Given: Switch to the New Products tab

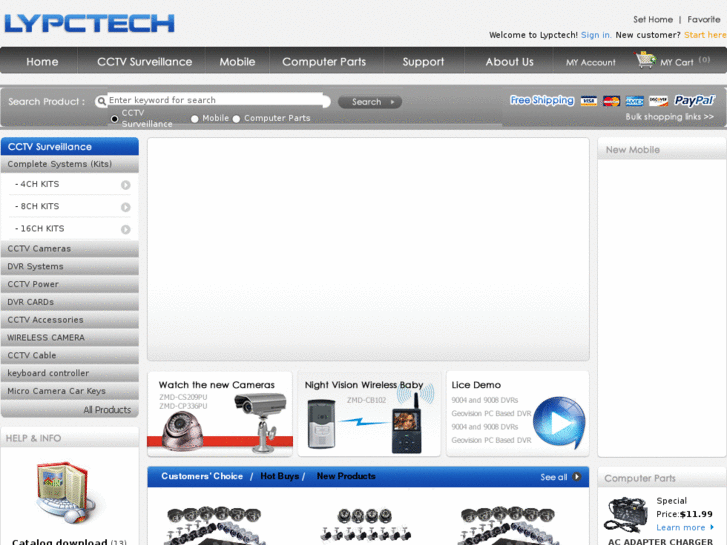Looking at the screenshot, I should (x=346, y=476).
